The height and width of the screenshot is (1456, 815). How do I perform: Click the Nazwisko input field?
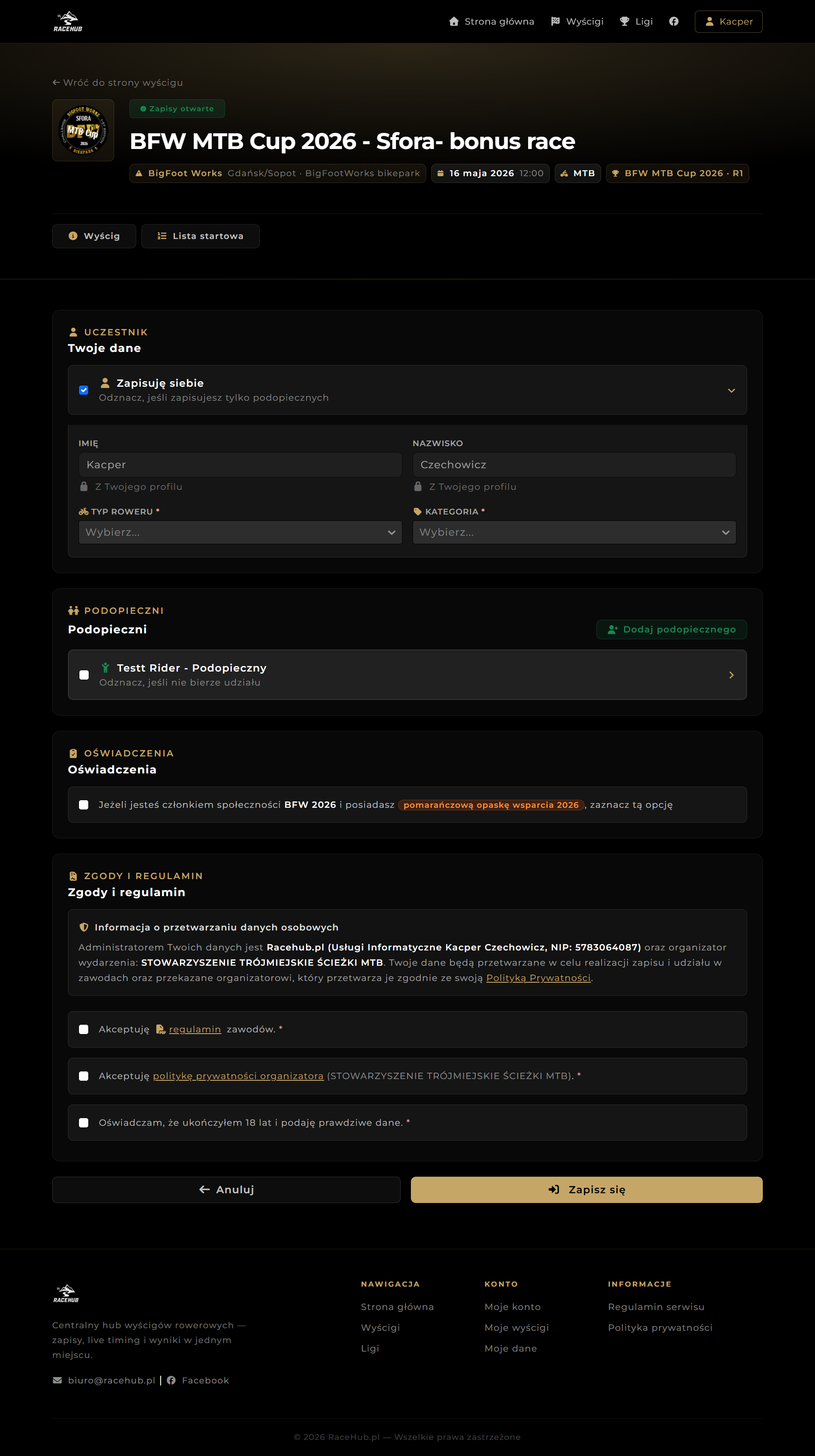tap(574, 465)
